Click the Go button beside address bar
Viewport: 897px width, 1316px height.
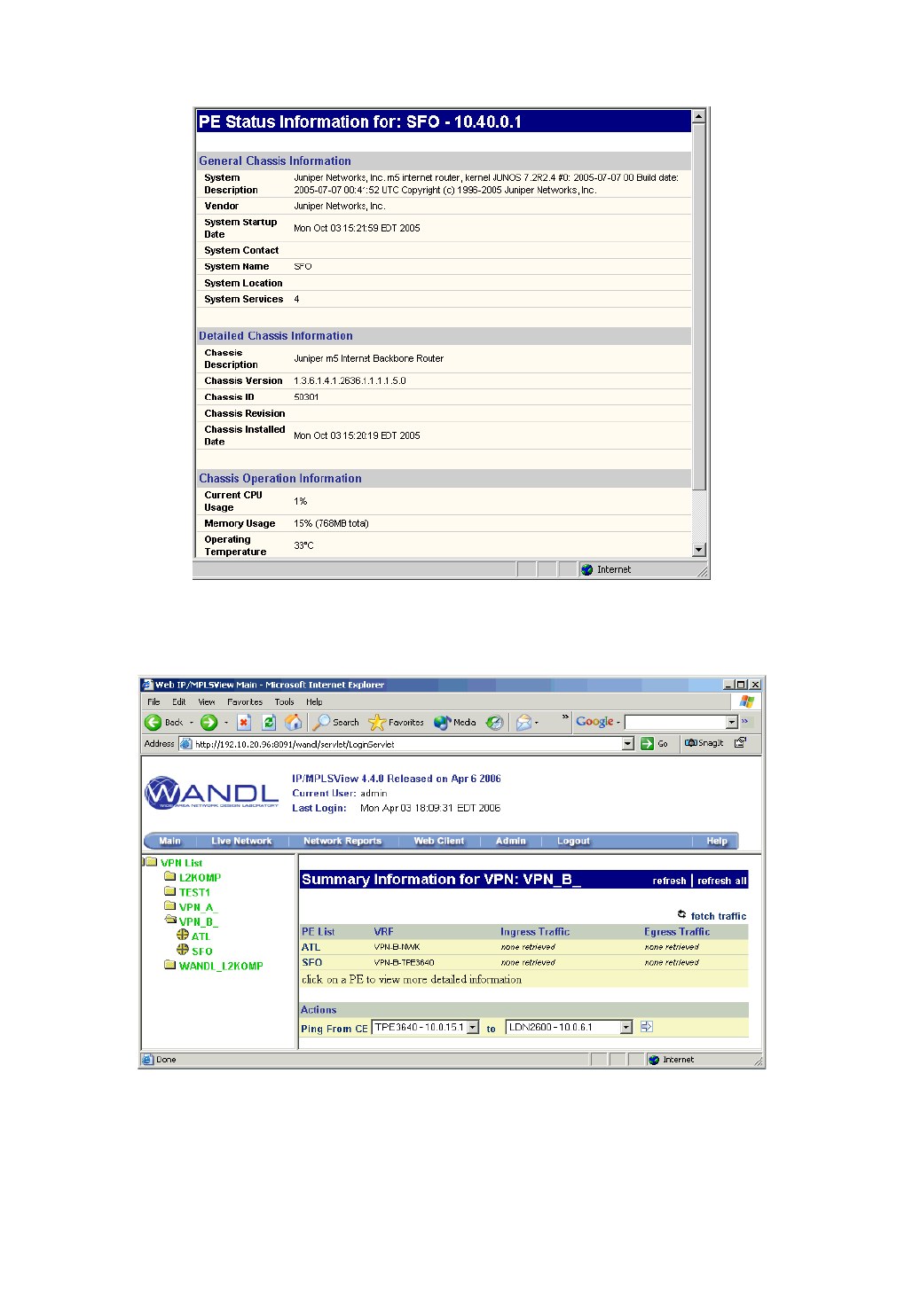coord(655,744)
